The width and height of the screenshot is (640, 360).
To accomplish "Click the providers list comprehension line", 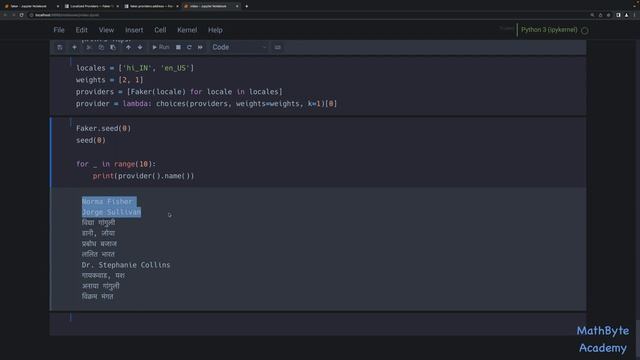I will click(x=179, y=92).
